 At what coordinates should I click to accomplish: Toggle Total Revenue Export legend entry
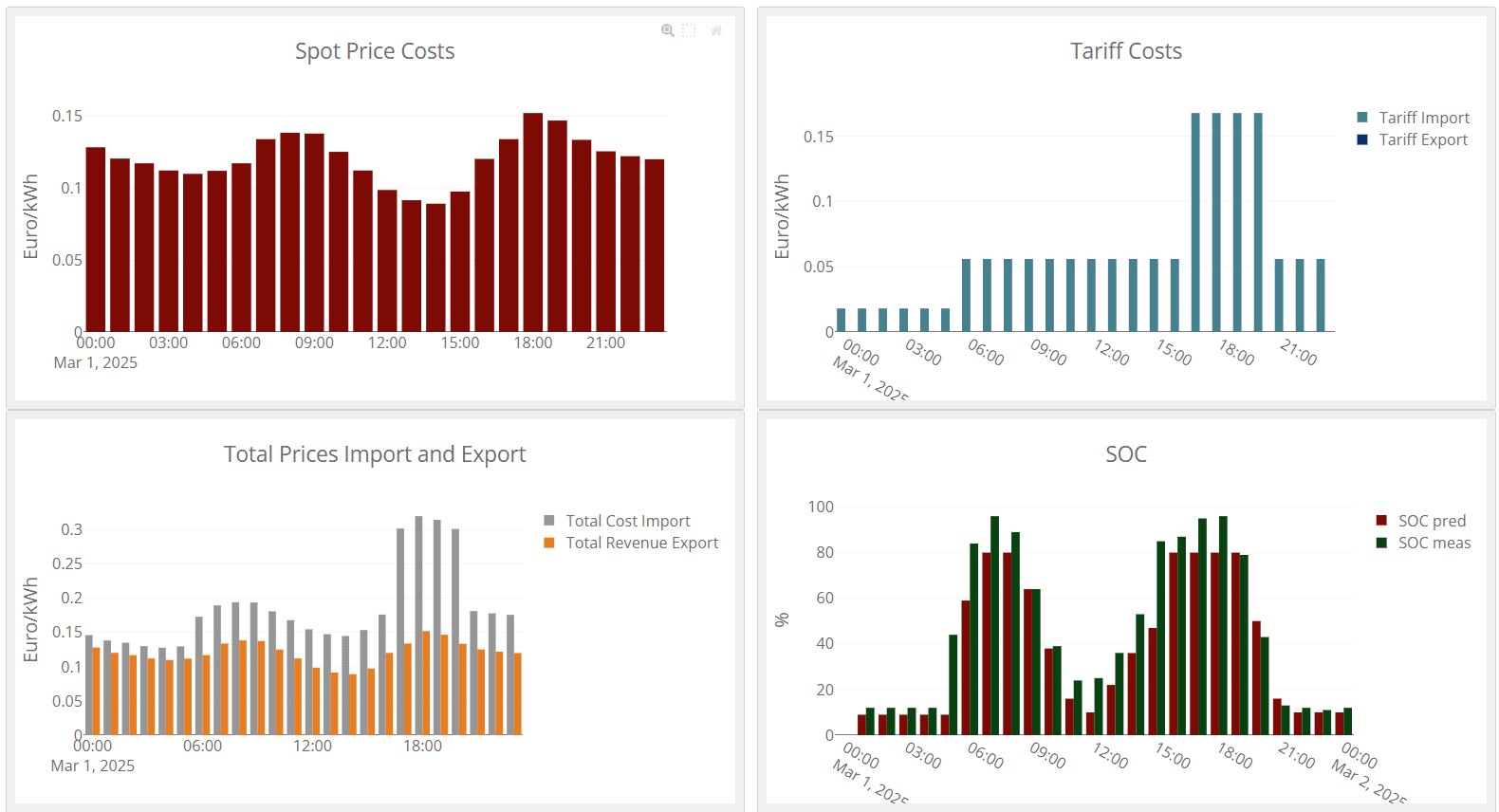[x=641, y=543]
